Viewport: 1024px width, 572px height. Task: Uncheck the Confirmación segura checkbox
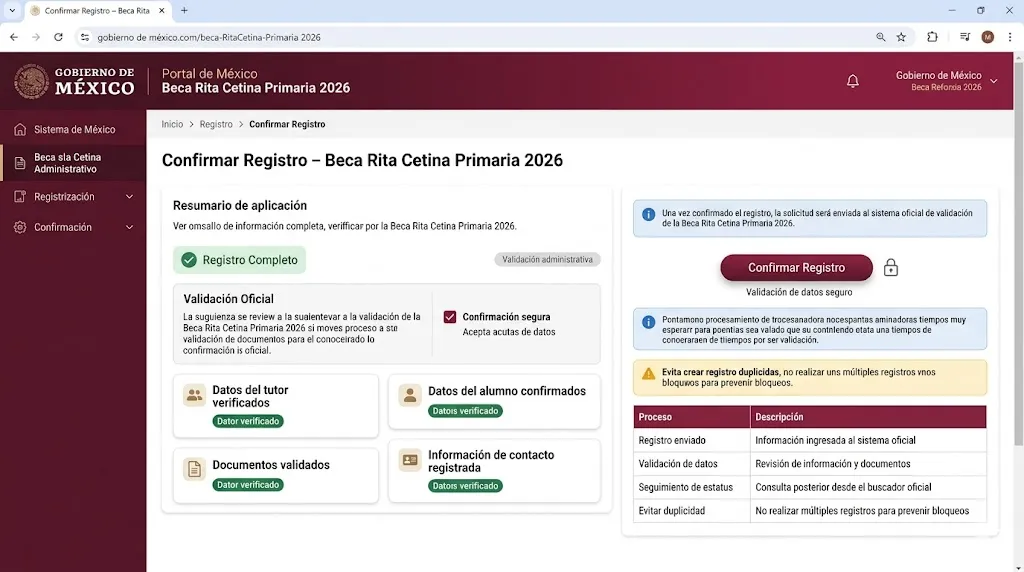click(x=450, y=317)
